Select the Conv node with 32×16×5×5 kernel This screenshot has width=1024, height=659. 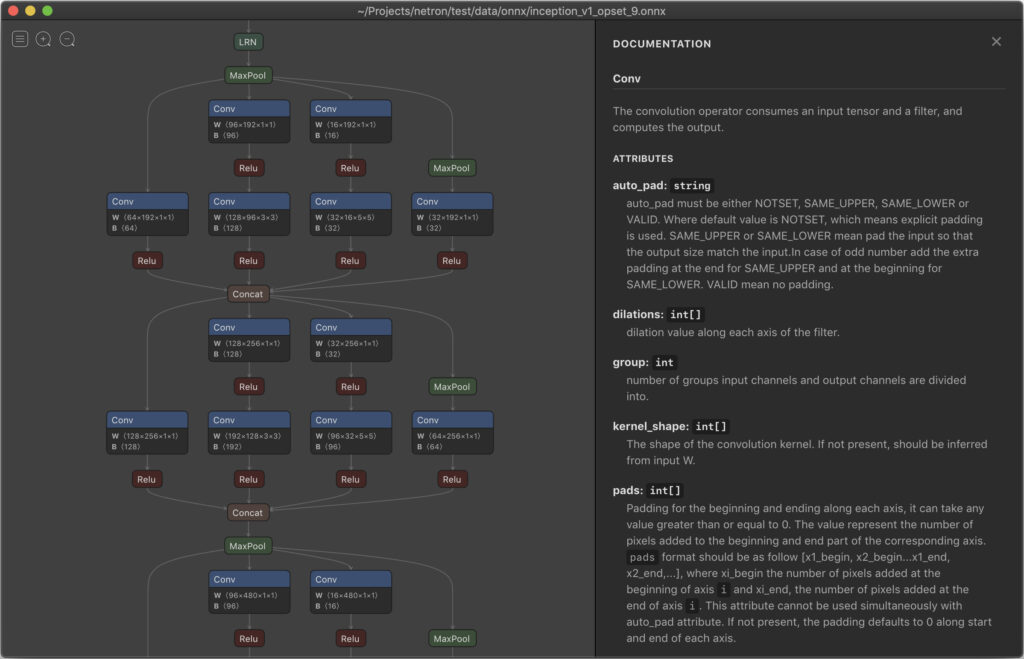[350, 201]
